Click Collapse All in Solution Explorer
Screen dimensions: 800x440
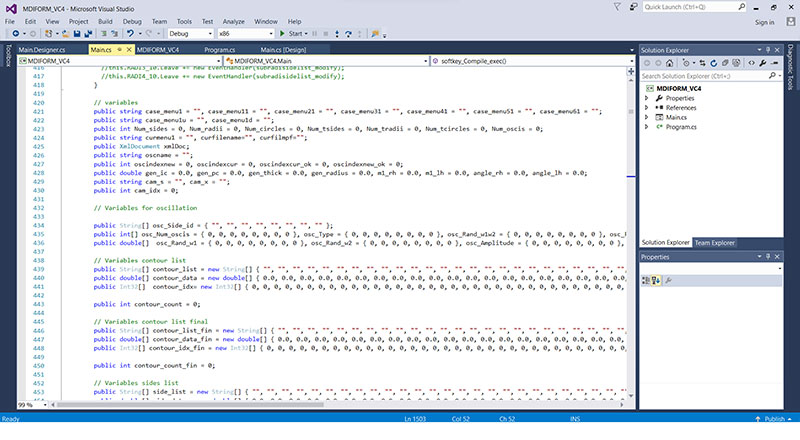724,63
